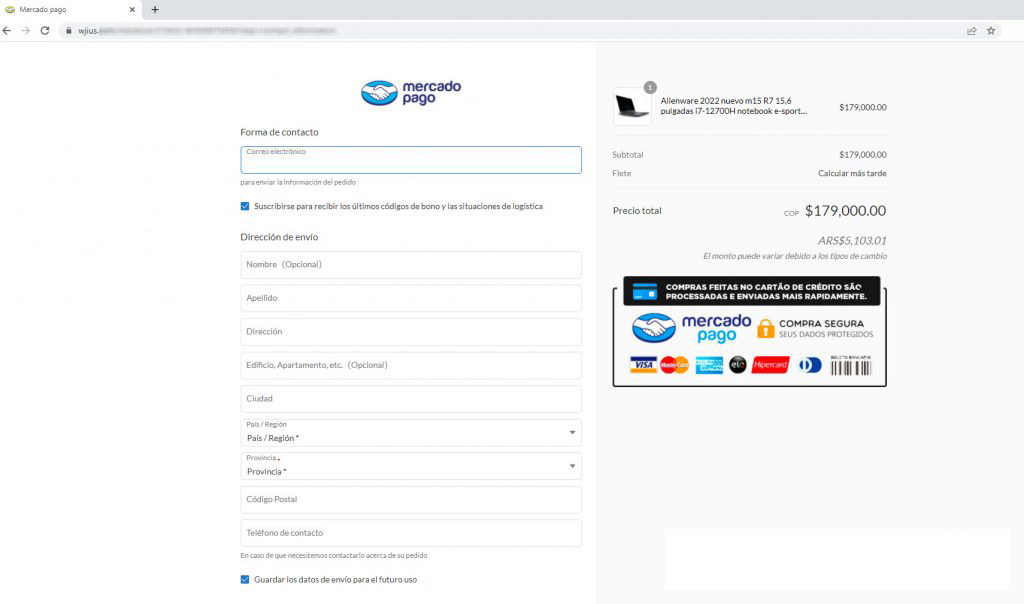Click the Código Postal field
This screenshot has width=1024, height=604.
click(411, 500)
